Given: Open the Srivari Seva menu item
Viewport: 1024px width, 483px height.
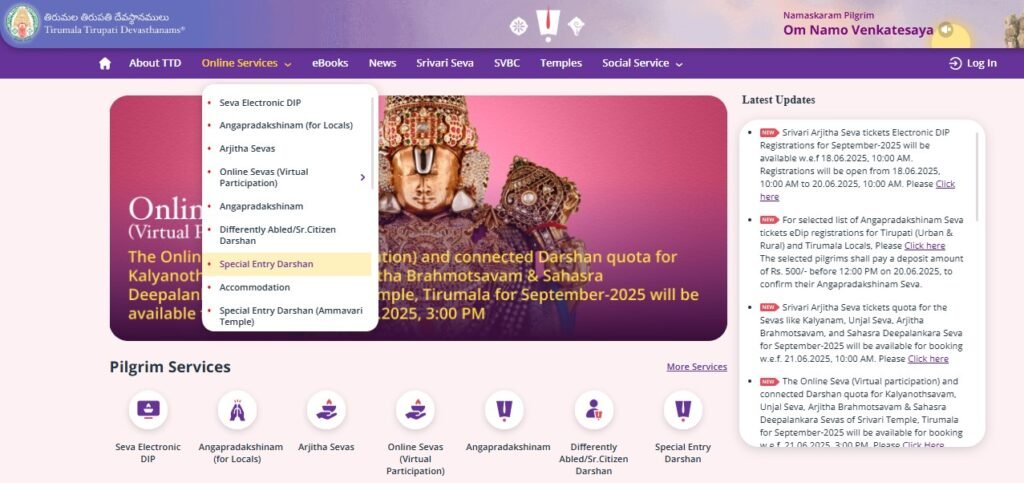Looking at the screenshot, I should pyautogui.click(x=445, y=63).
